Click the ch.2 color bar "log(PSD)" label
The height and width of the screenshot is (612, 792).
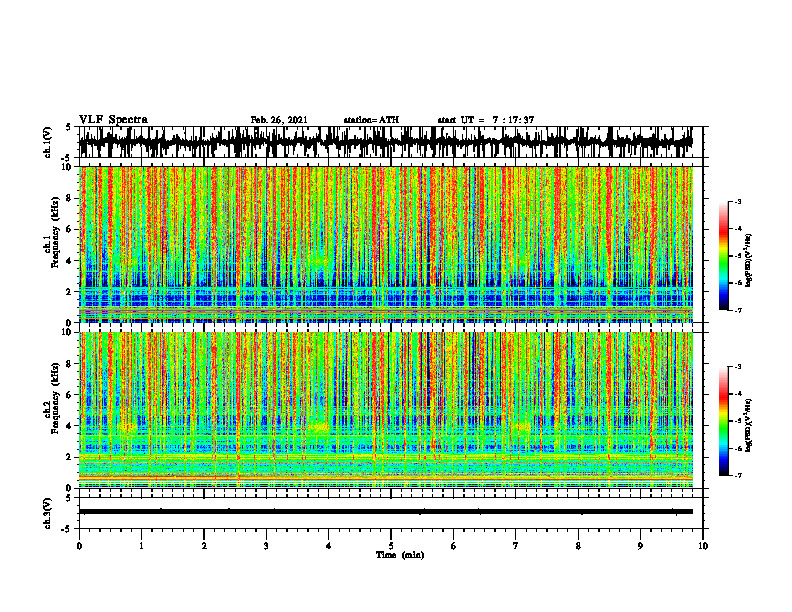749,424
